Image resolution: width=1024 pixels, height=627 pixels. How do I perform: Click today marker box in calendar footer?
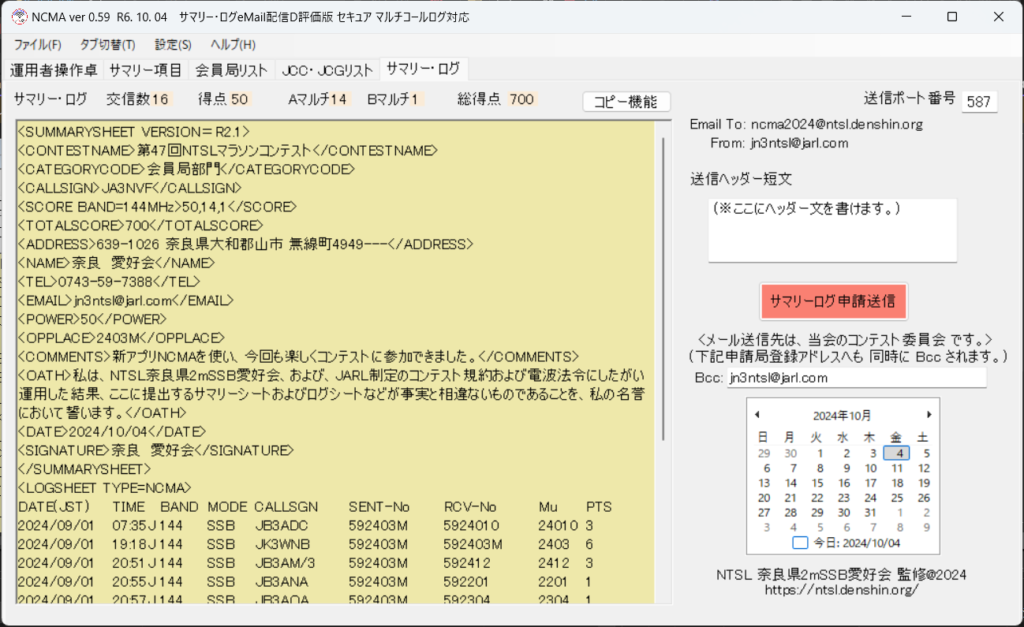799,543
